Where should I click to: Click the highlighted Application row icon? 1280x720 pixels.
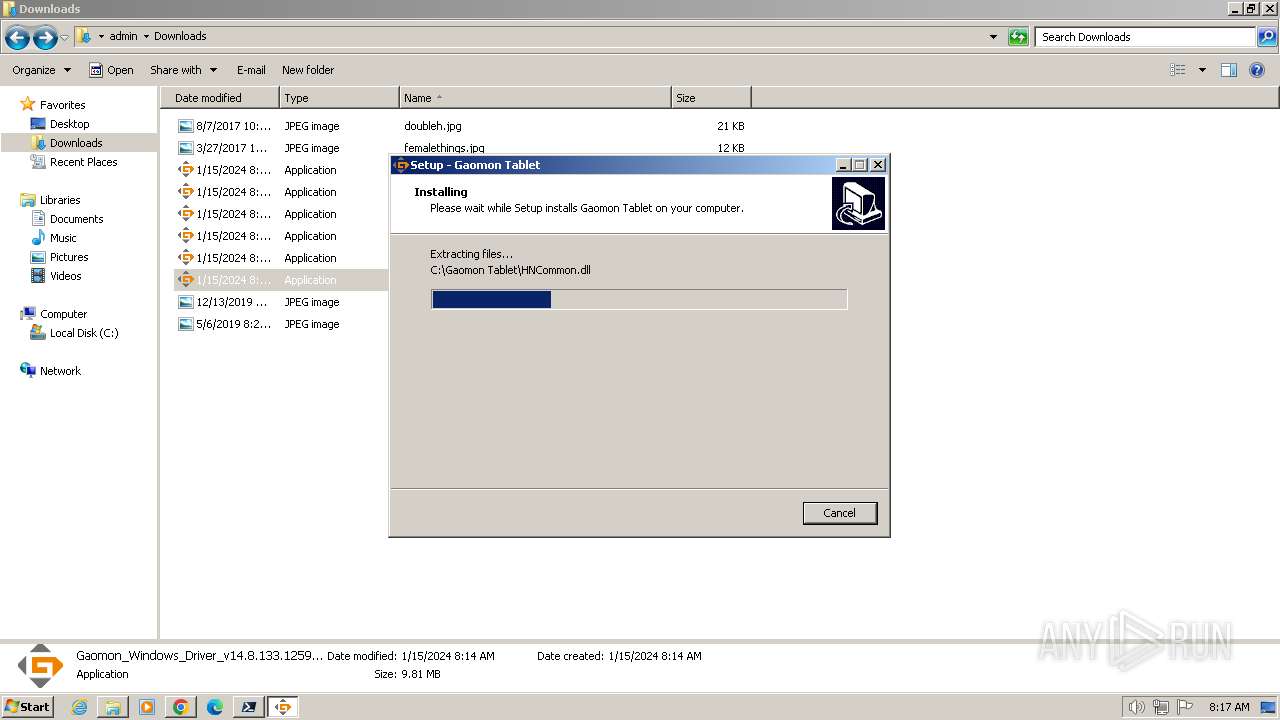185,280
